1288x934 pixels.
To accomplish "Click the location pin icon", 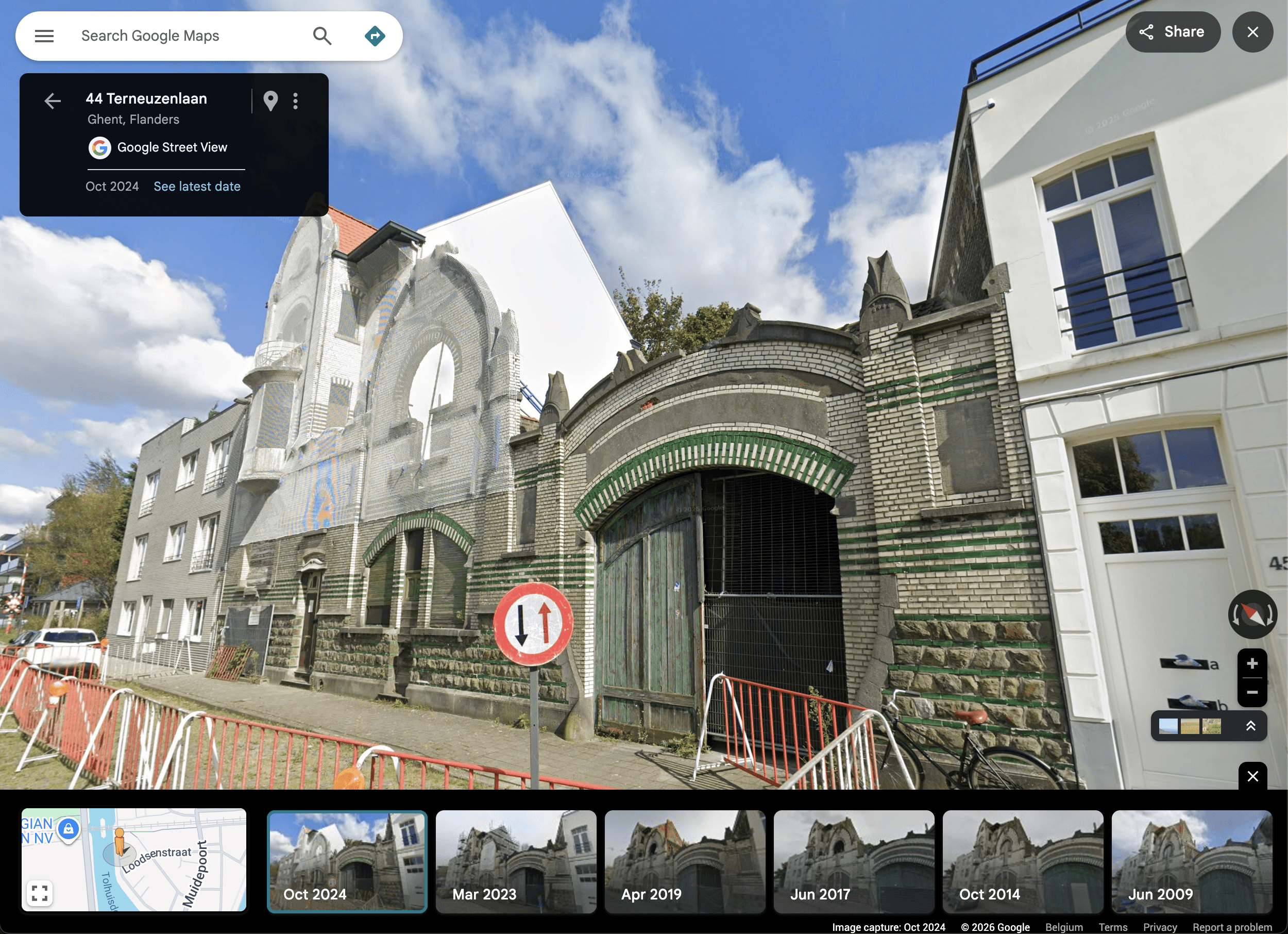I will [270, 101].
